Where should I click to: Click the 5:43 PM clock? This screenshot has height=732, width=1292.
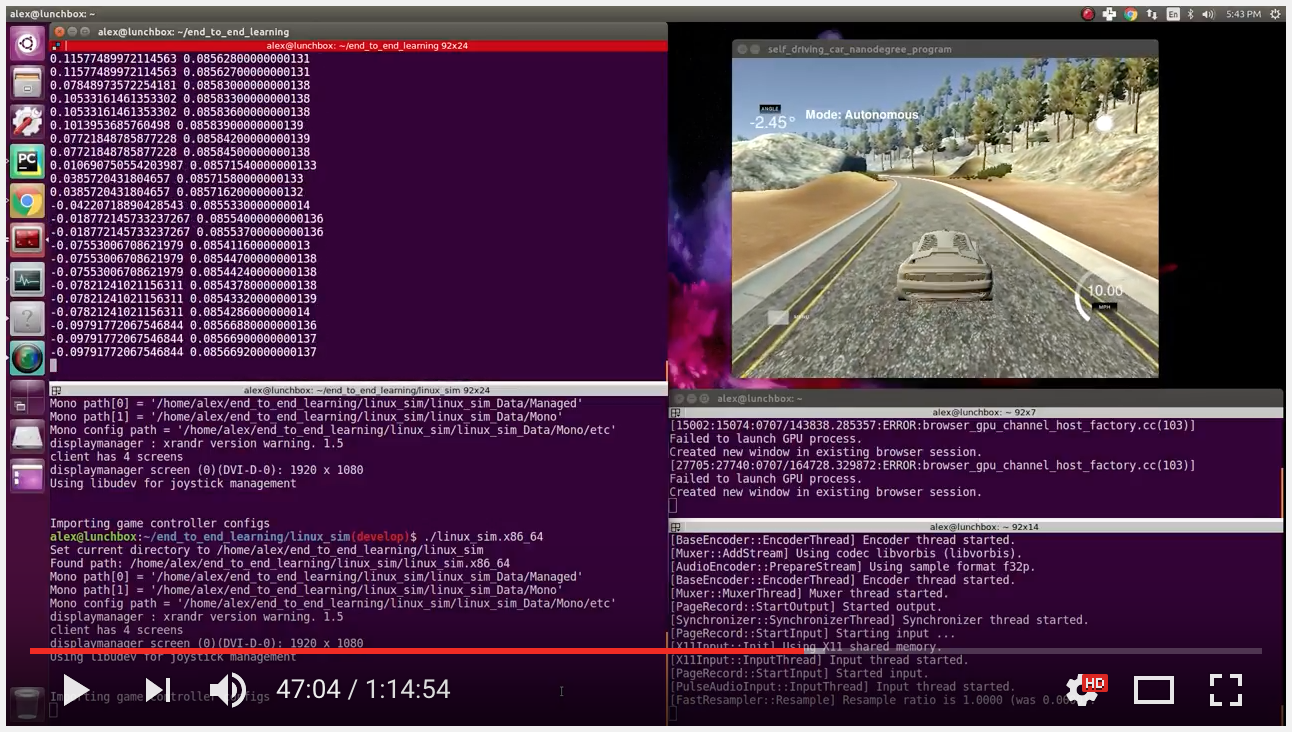[x=1243, y=14]
